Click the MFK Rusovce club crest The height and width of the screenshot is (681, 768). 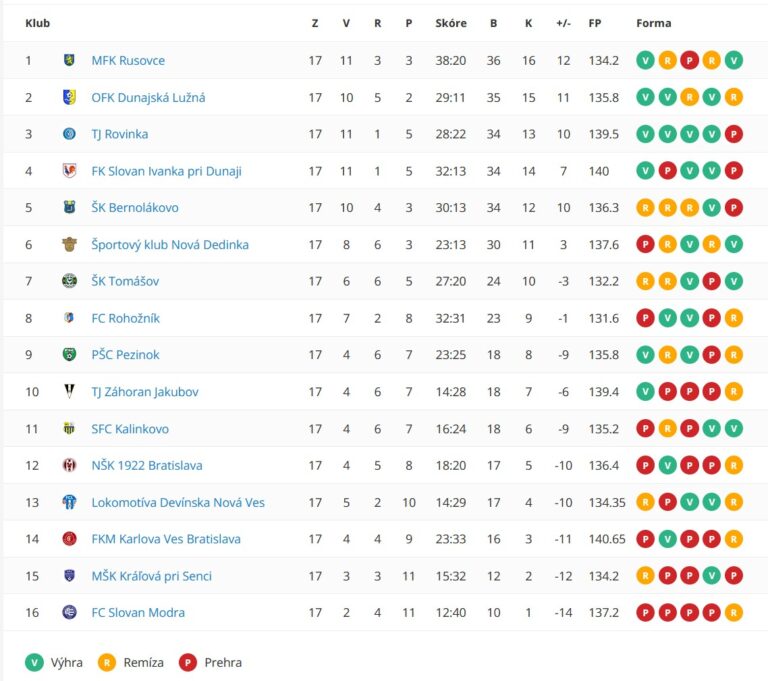pos(69,60)
